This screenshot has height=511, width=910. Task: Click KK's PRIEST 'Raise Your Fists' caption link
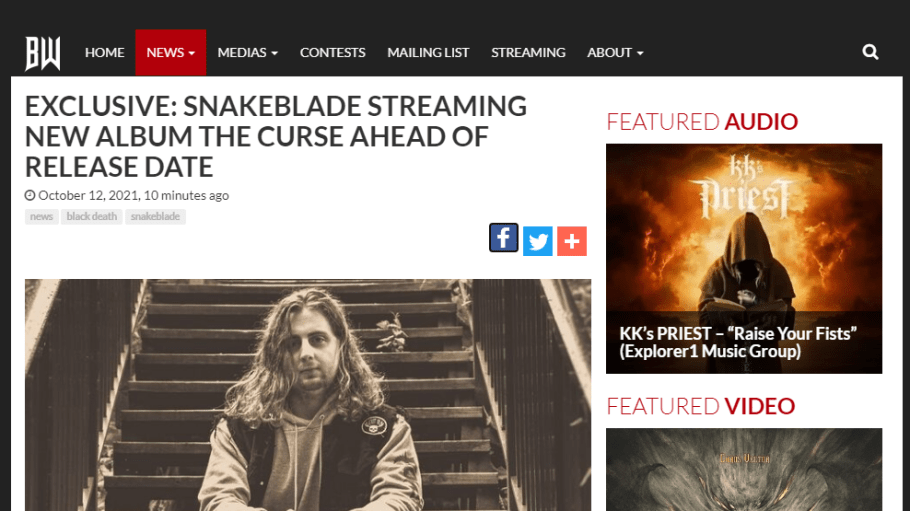[x=738, y=342]
